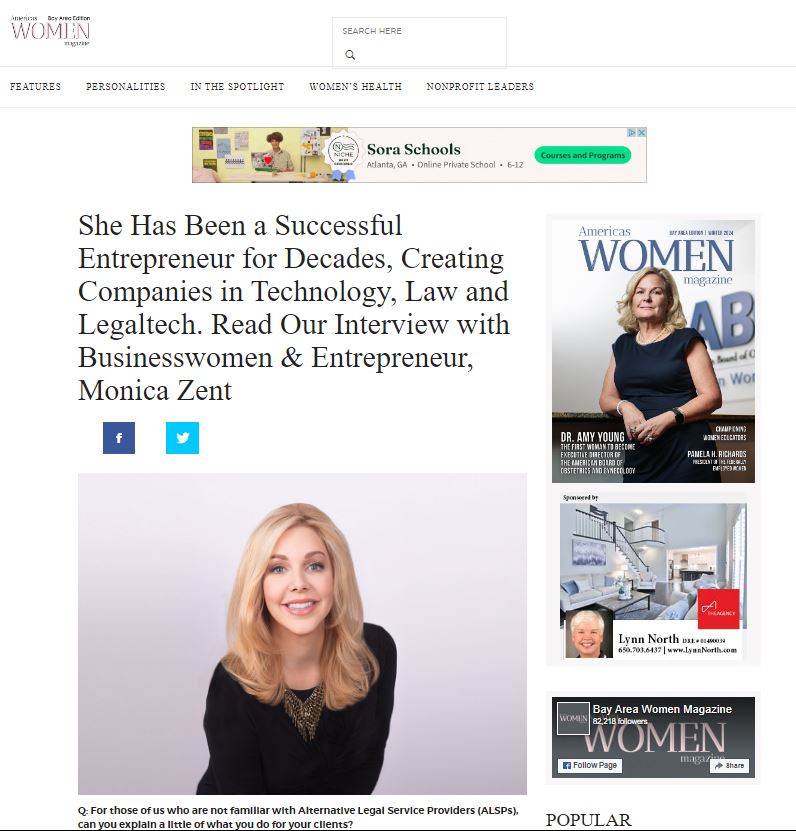
Task: Open the Features menu
Action: (x=36, y=86)
